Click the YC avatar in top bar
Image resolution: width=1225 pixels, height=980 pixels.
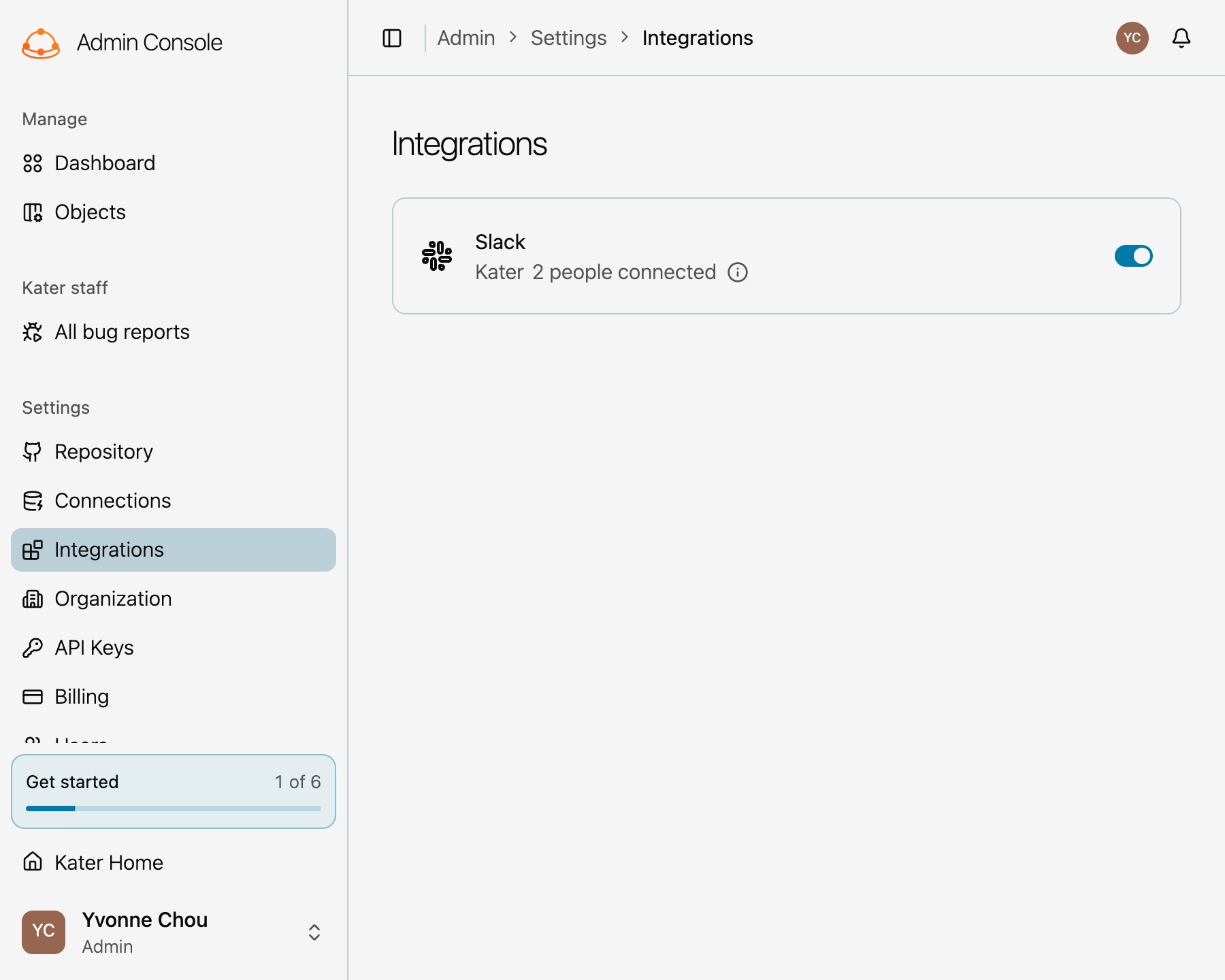[x=1132, y=38]
